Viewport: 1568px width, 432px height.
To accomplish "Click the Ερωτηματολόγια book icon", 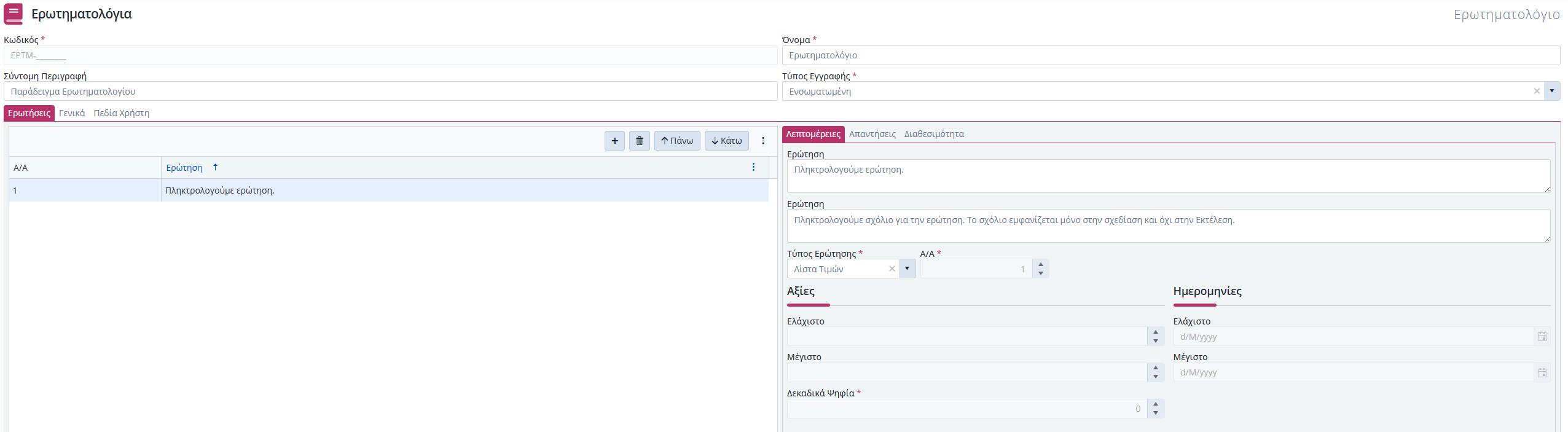I will (14, 14).
